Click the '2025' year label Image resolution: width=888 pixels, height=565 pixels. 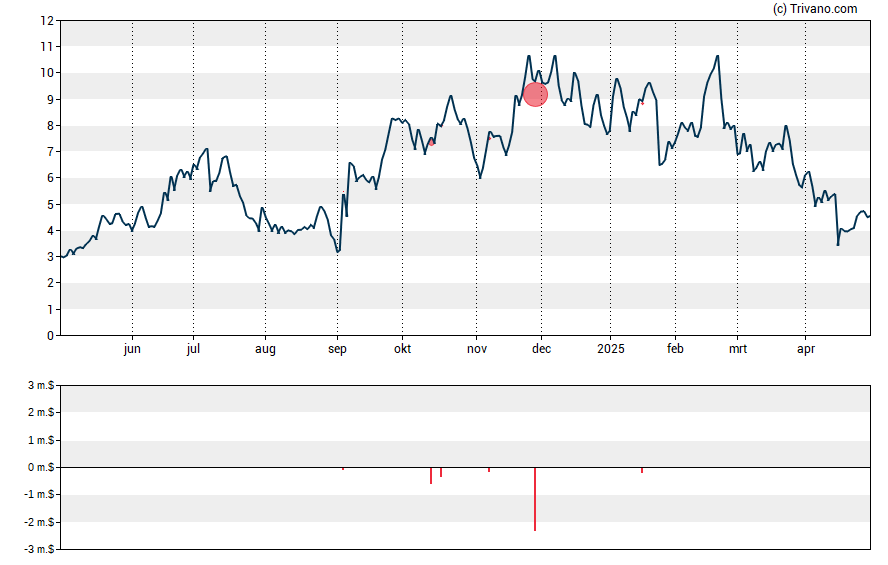tap(610, 348)
